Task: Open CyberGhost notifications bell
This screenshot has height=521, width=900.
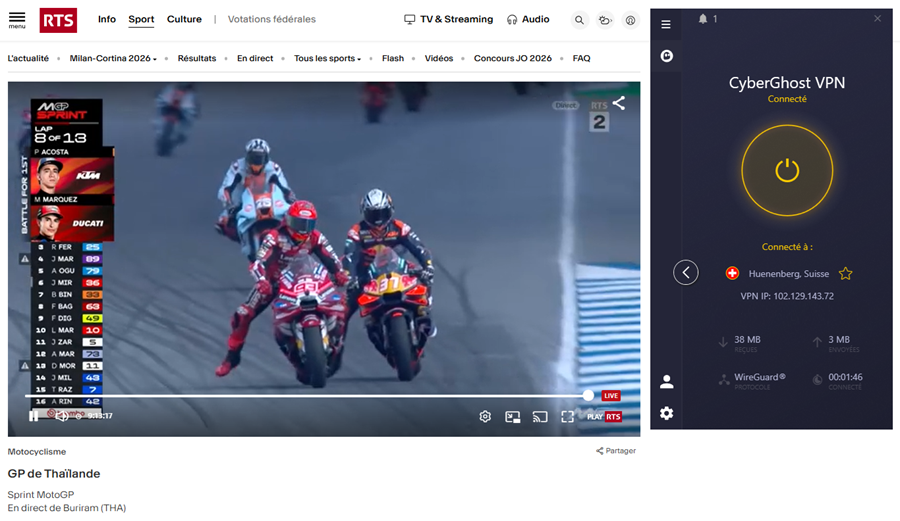Action: click(703, 19)
